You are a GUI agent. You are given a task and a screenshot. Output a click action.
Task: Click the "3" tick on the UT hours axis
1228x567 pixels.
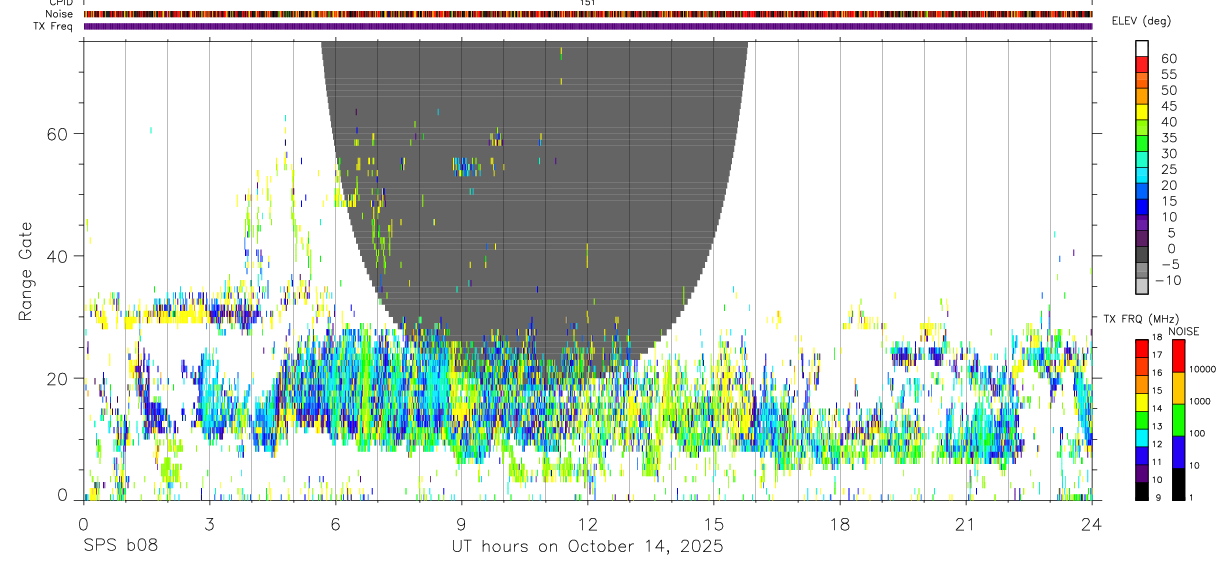(x=209, y=524)
